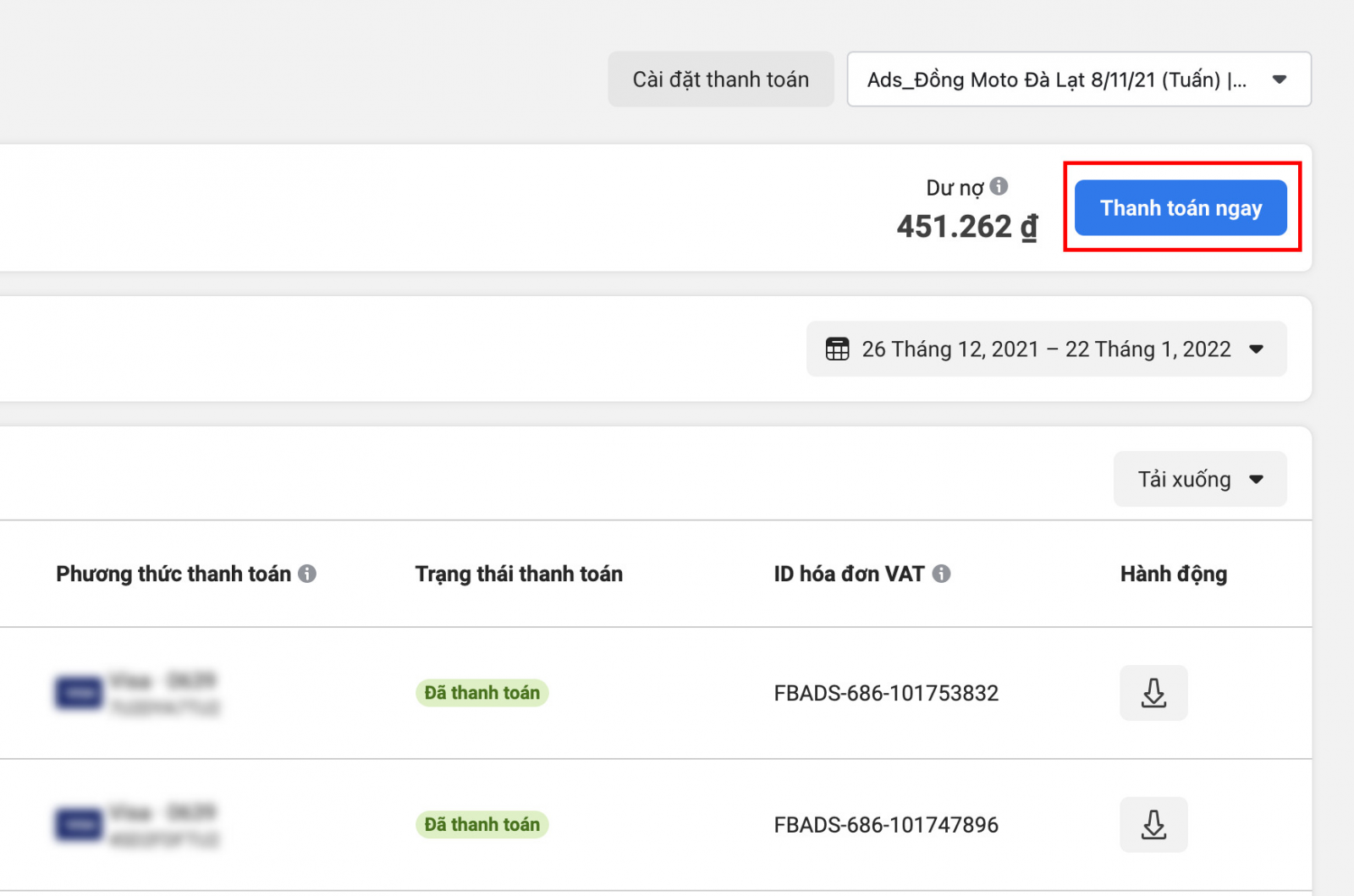Click the info icon beside Phương thức thanh toán

(x=308, y=574)
